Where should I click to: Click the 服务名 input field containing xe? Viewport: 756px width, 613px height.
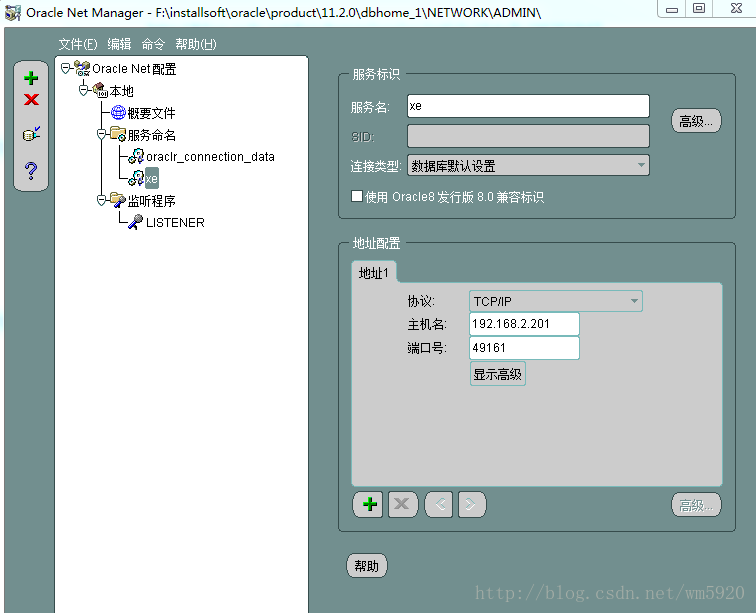(x=528, y=106)
